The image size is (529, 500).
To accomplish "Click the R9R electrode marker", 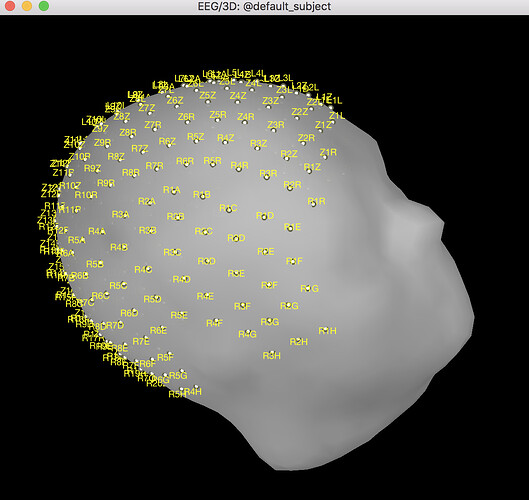I will pos(106,183).
